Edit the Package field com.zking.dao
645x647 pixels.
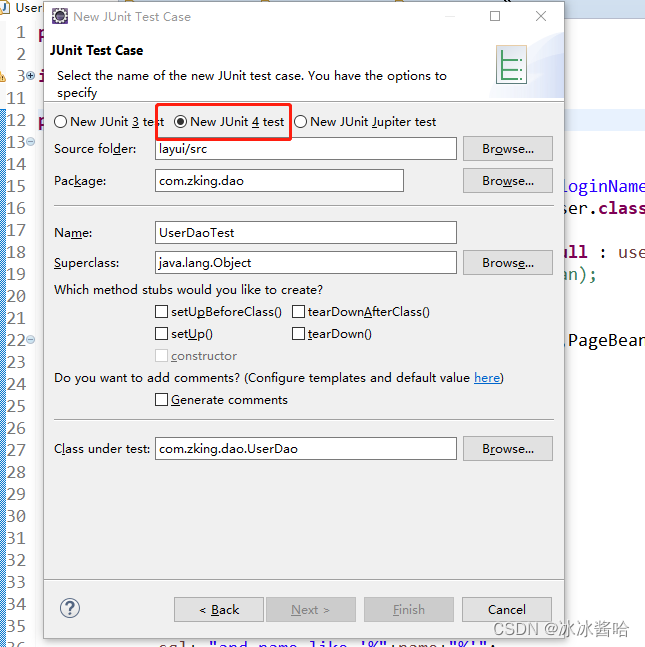click(279, 181)
